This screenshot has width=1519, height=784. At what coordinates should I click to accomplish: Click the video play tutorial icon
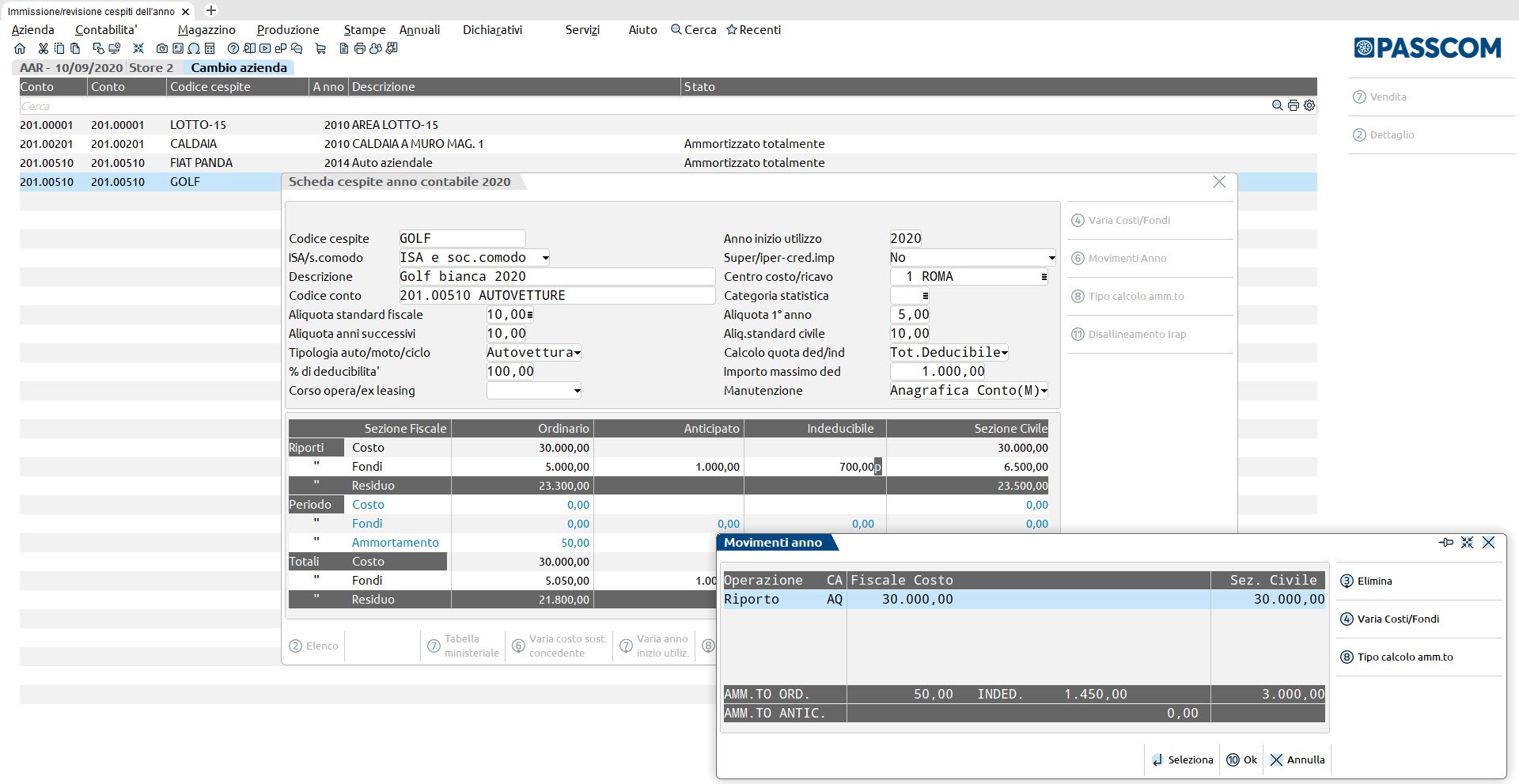[265, 48]
